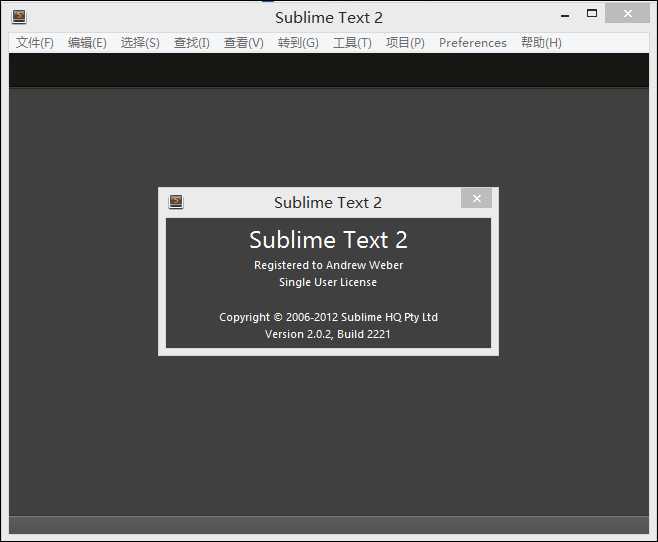Screen dimensions: 658x542
Task: Open the 文件(F) menu
Action: coord(35,43)
